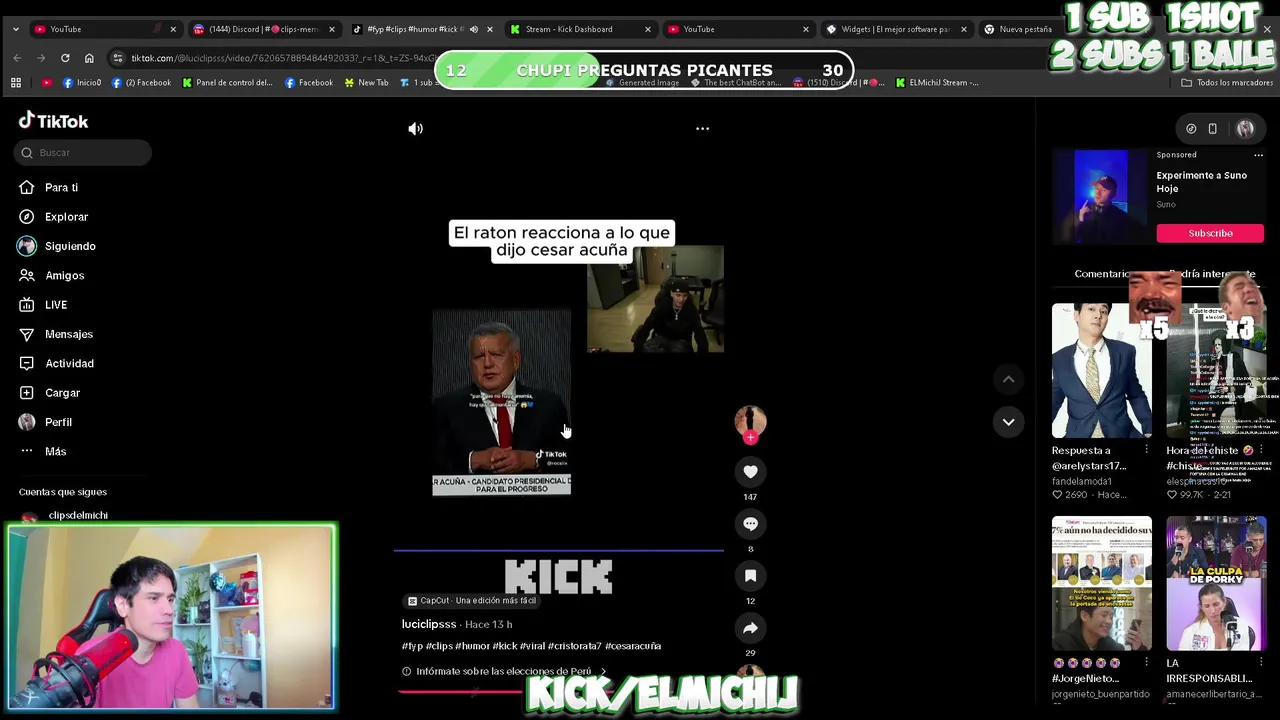
Task: Click the #cesaracuña hashtag
Action: pyautogui.click(x=633, y=646)
